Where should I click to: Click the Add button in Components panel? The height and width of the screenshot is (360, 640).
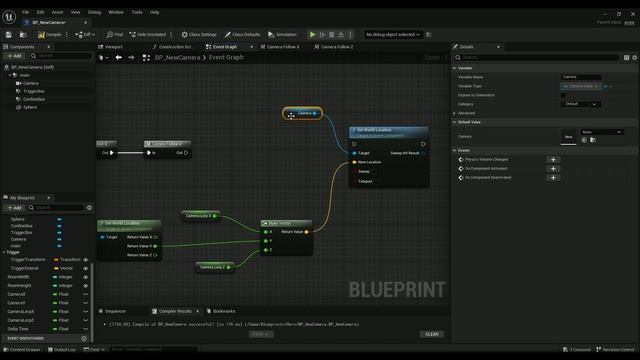pyautogui.click(x=14, y=56)
